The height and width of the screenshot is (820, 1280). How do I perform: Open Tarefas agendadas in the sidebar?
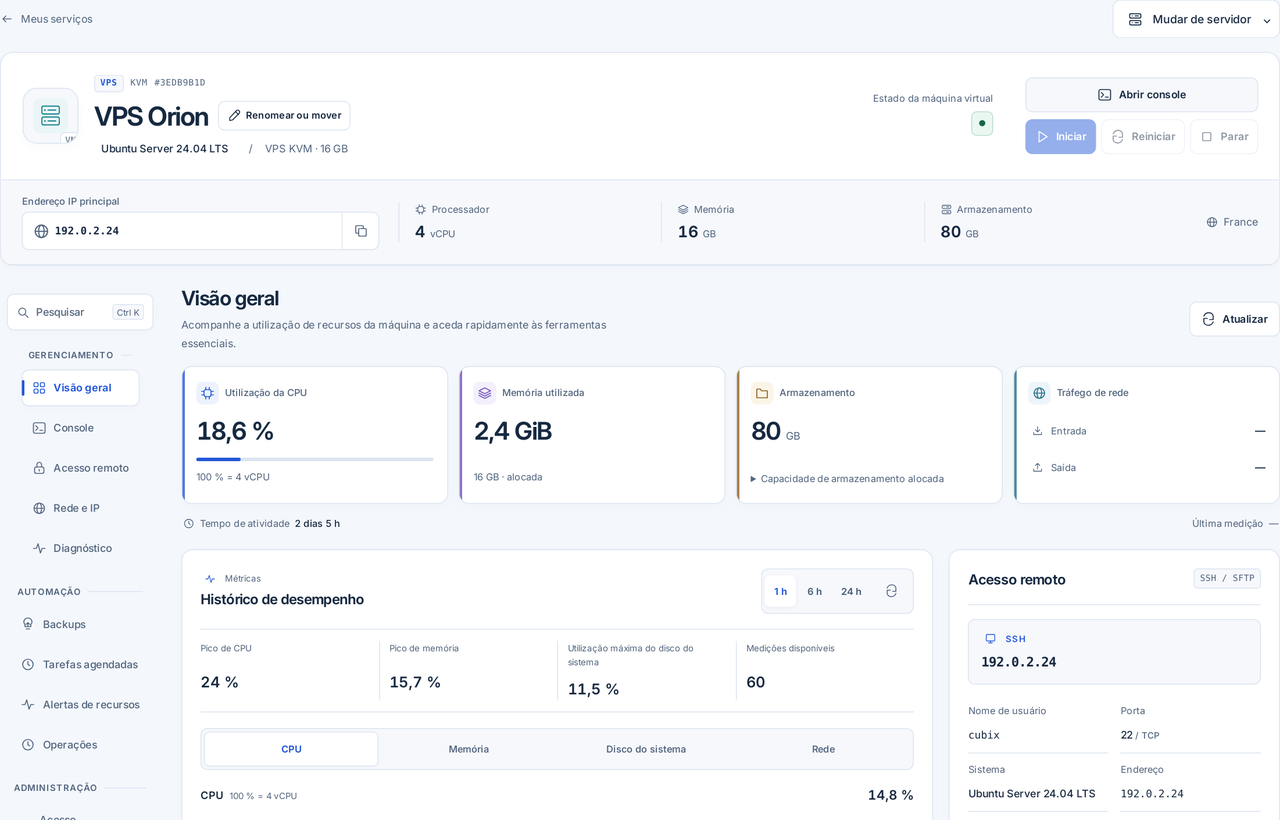click(x=80, y=664)
